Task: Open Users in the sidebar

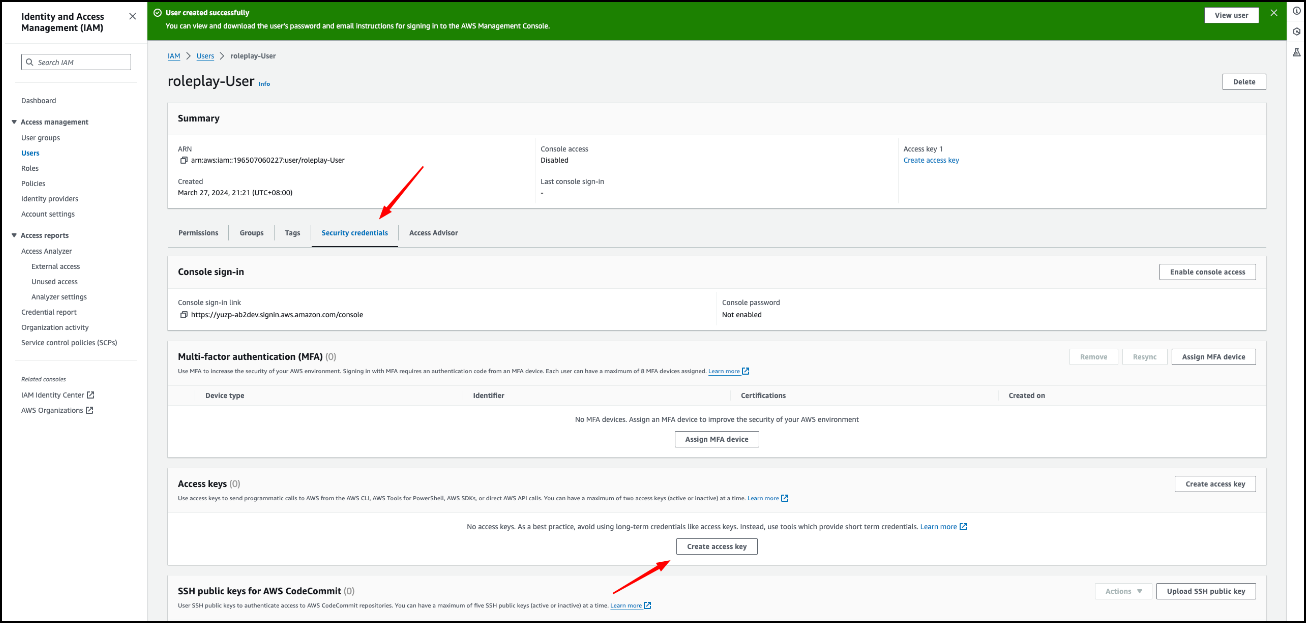Action: [x=31, y=153]
